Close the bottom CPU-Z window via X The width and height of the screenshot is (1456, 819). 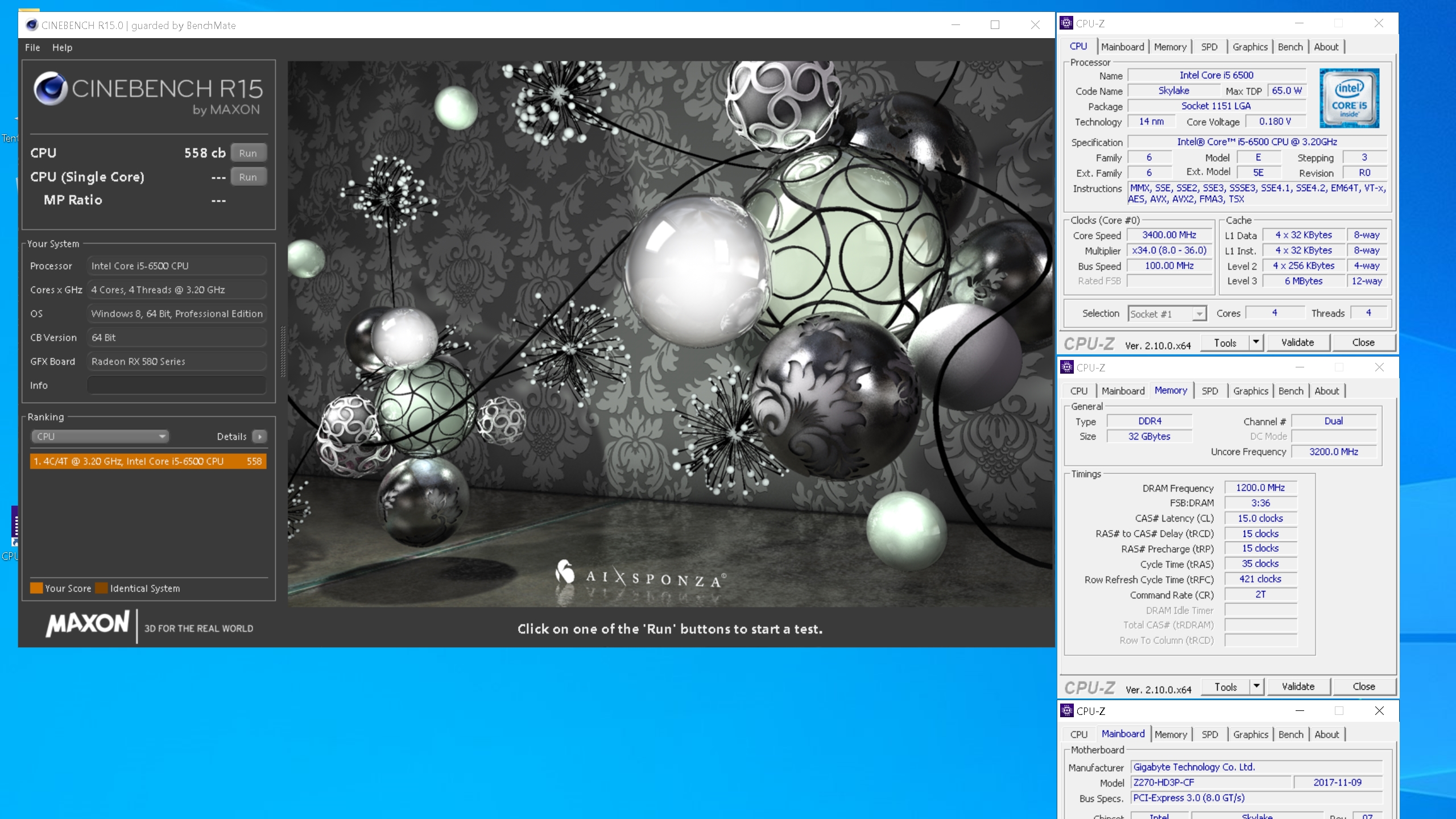pyautogui.click(x=1379, y=711)
